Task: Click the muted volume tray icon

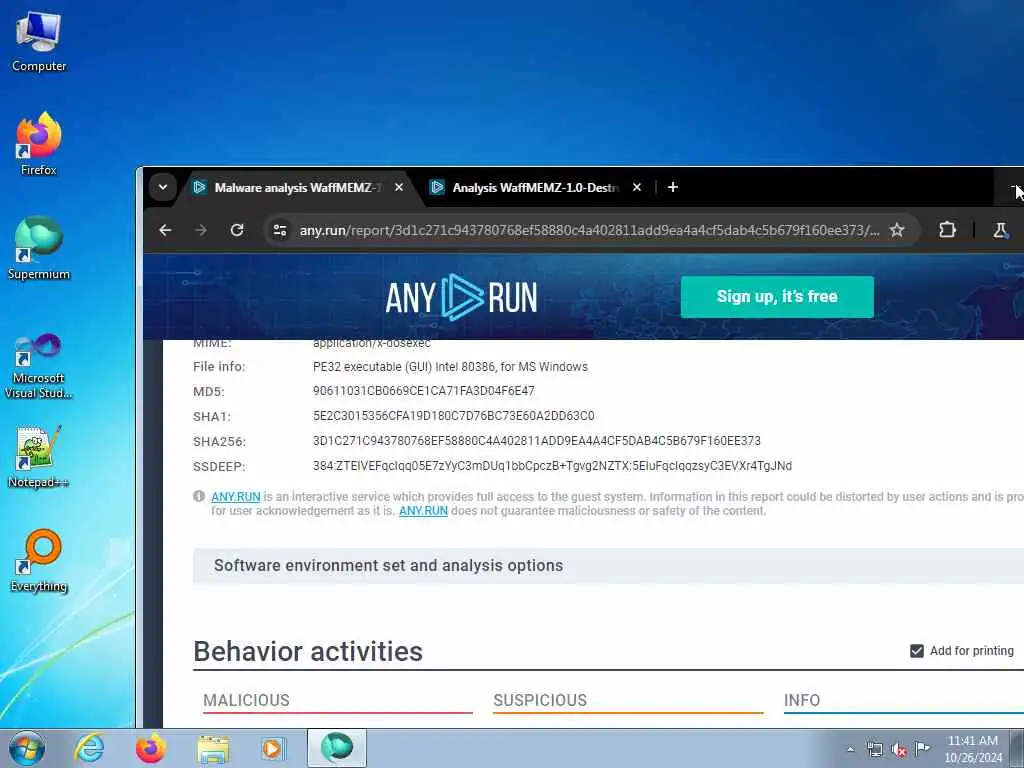Action: click(x=899, y=750)
